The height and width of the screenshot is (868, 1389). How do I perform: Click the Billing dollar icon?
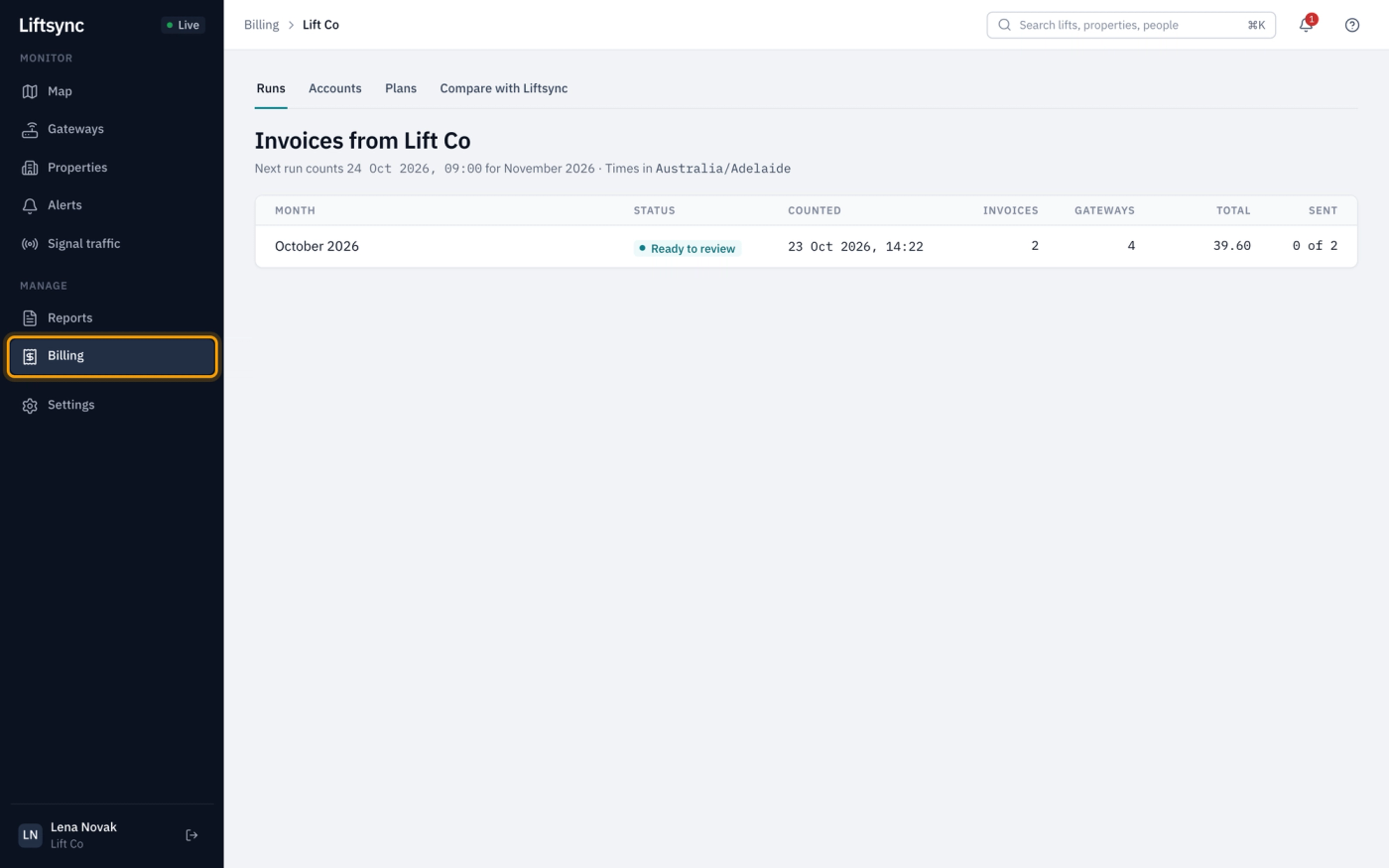[x=30, y=356]
